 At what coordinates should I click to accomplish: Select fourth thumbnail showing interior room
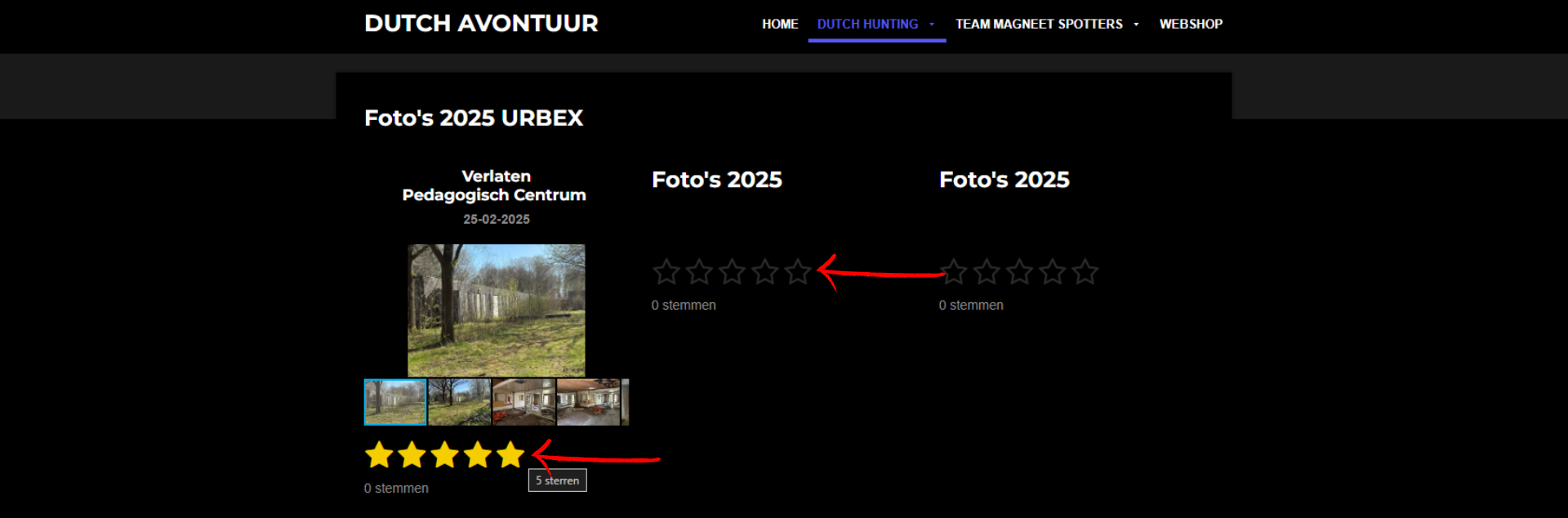tap(588, 402)
